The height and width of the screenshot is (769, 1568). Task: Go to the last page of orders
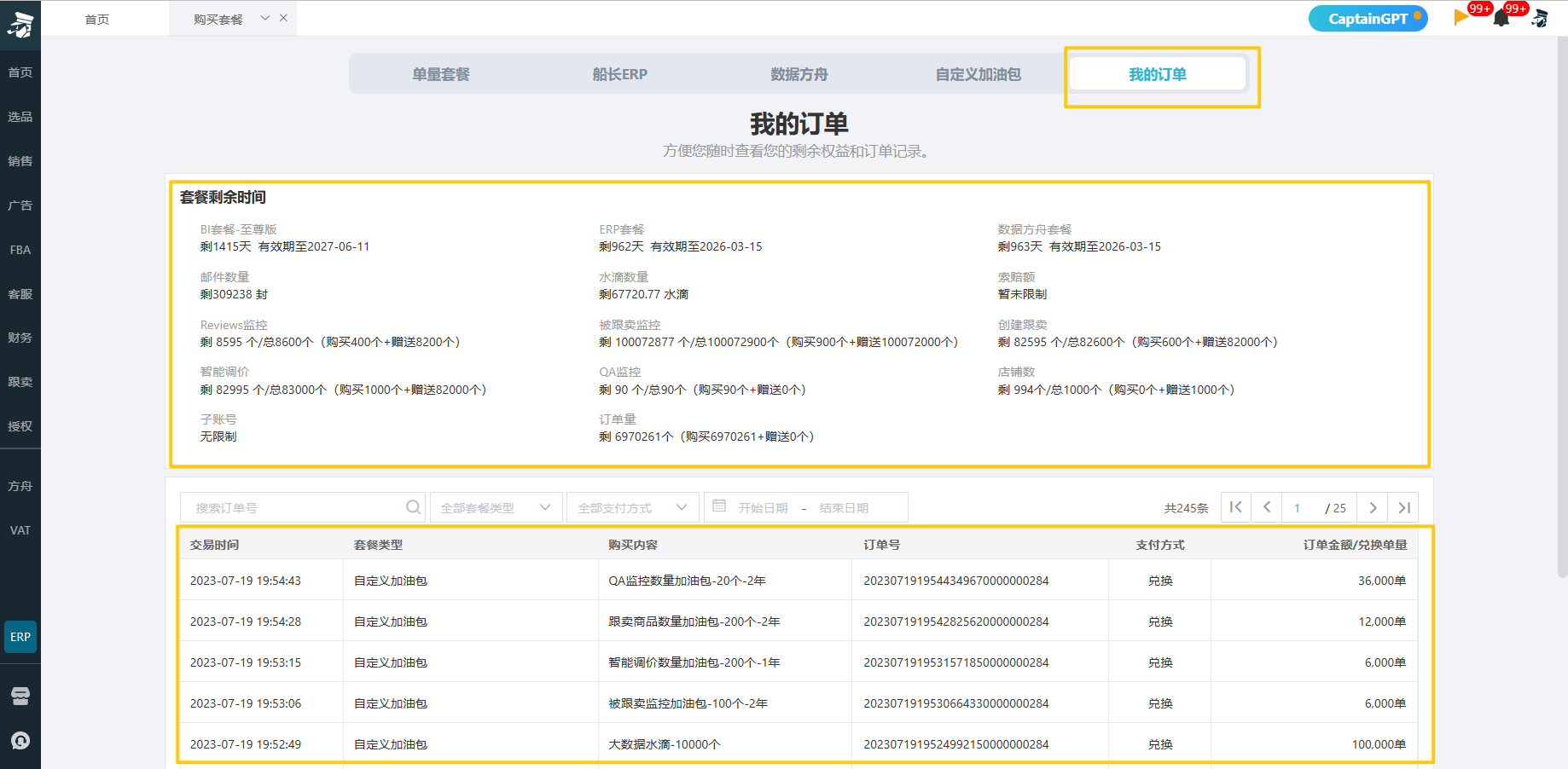point(1403,507)
